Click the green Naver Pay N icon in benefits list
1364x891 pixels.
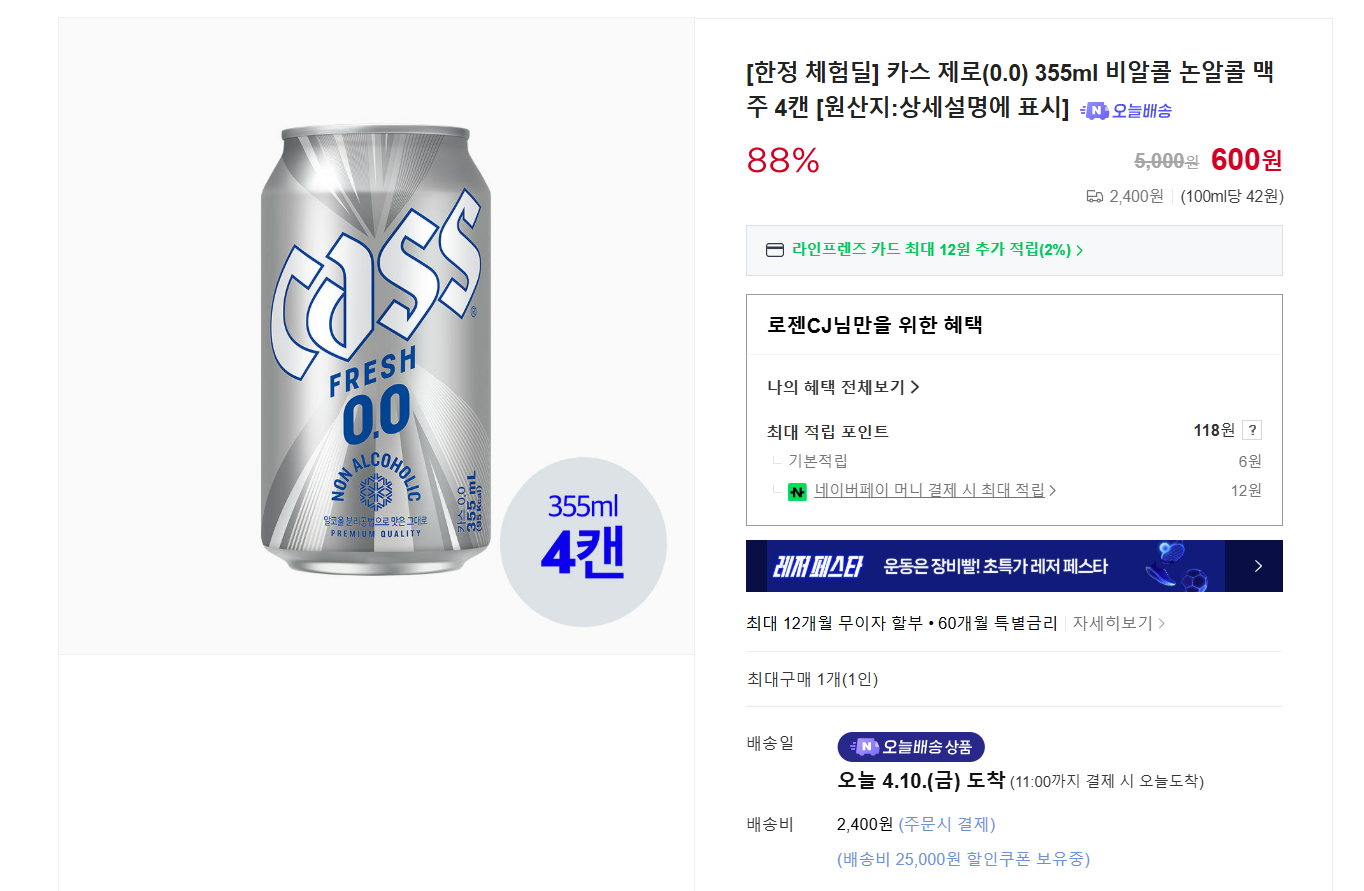pos(798,492)
